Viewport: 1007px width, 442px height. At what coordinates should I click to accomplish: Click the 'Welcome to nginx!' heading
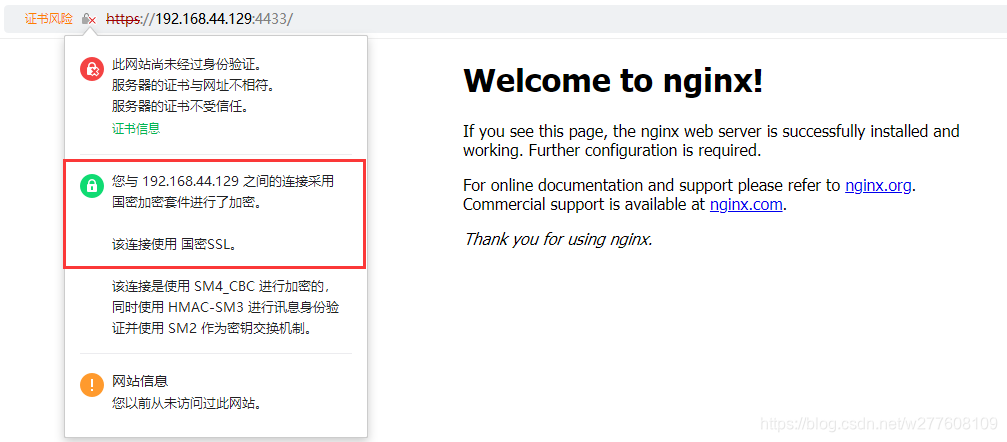click(613, 81)
